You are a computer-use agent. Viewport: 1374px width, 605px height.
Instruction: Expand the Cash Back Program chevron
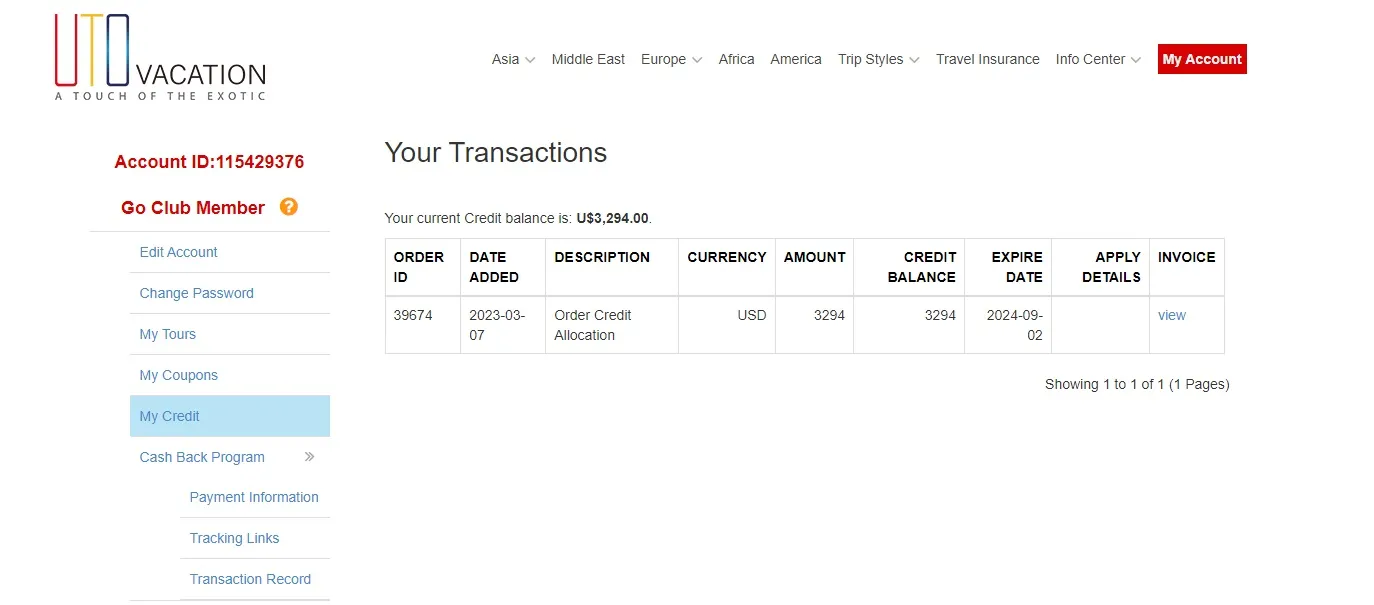pyautogui.click(x=309, y=457)
